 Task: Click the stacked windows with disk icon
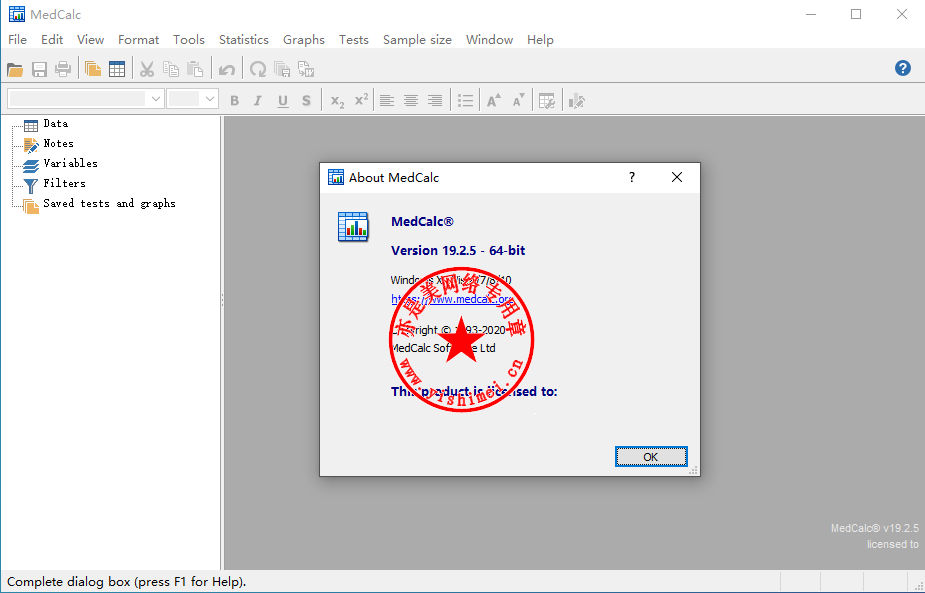(282, 70)
